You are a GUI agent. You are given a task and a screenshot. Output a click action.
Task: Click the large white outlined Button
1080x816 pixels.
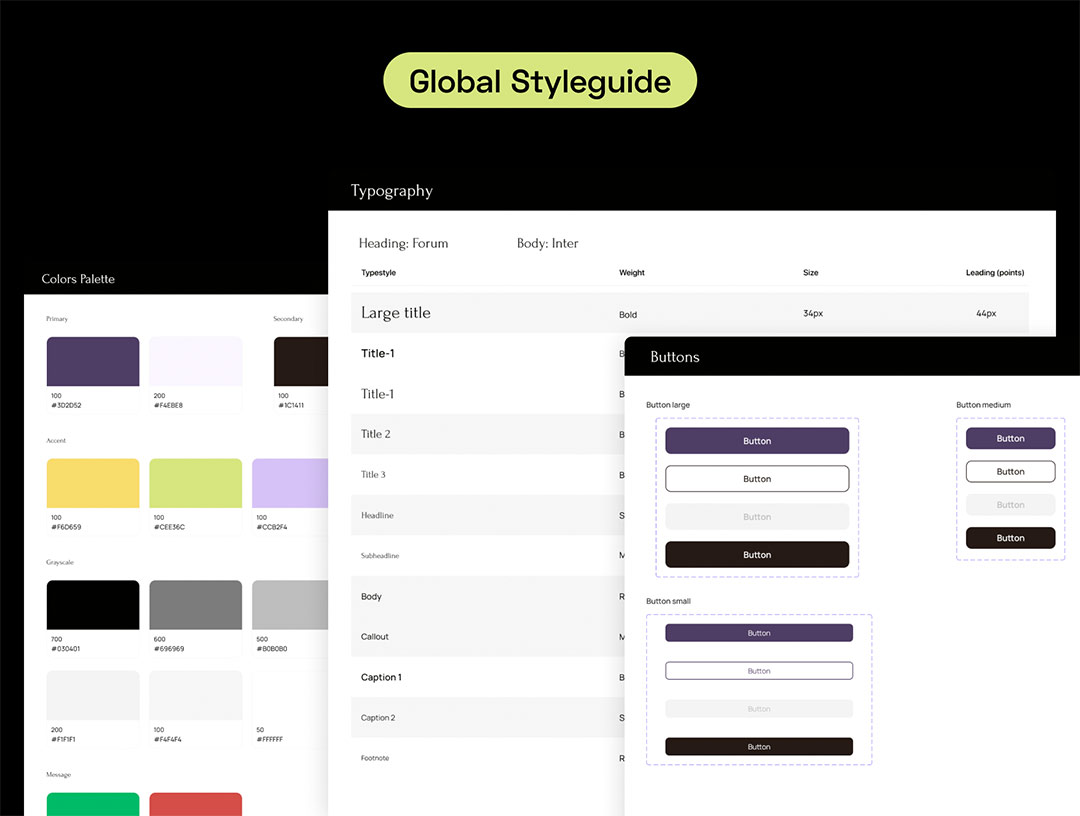coord(757,479)
